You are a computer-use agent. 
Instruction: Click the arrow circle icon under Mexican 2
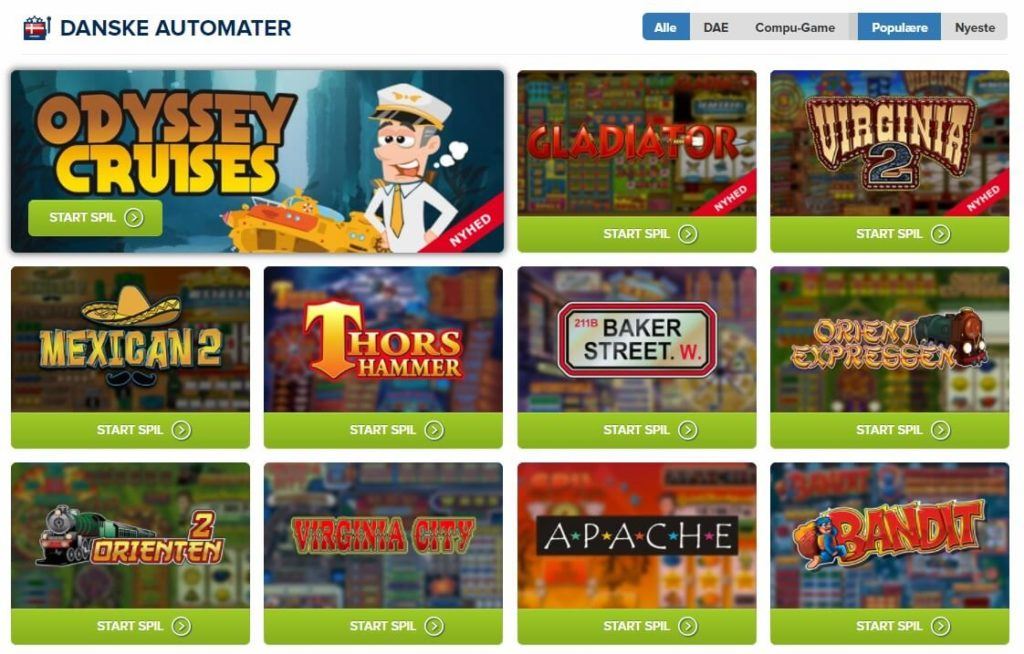point(181,430)
